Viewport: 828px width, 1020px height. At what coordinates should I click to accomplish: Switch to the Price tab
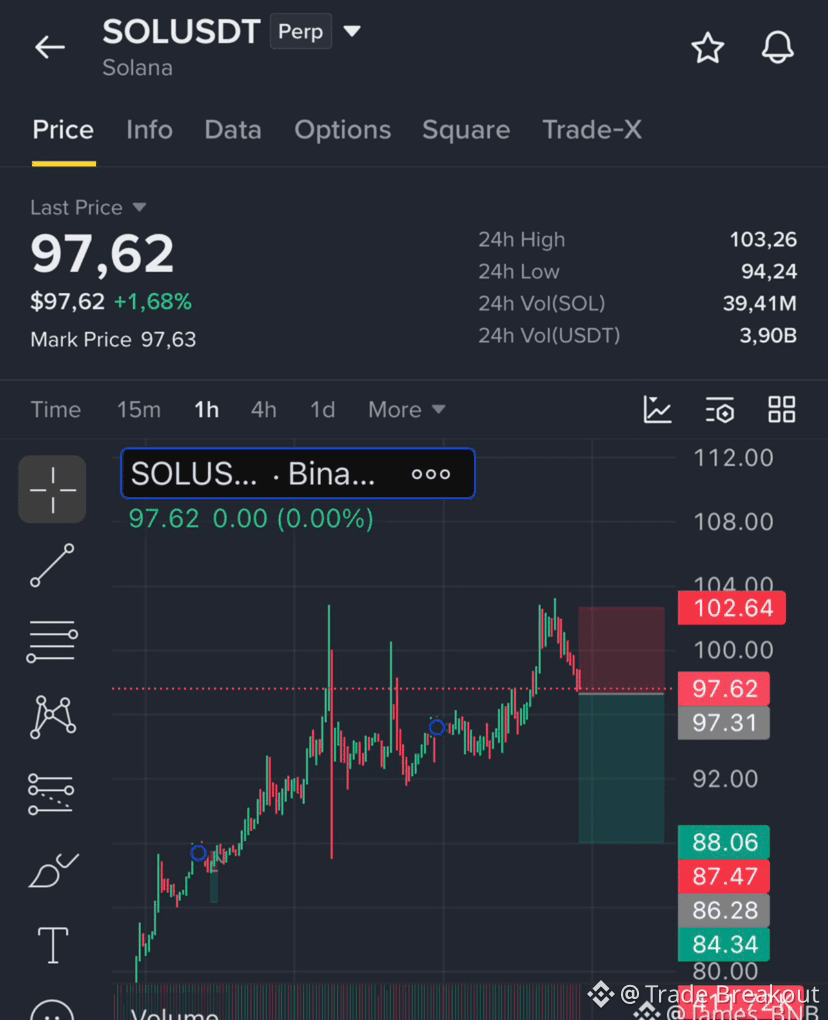coord(63,129)
